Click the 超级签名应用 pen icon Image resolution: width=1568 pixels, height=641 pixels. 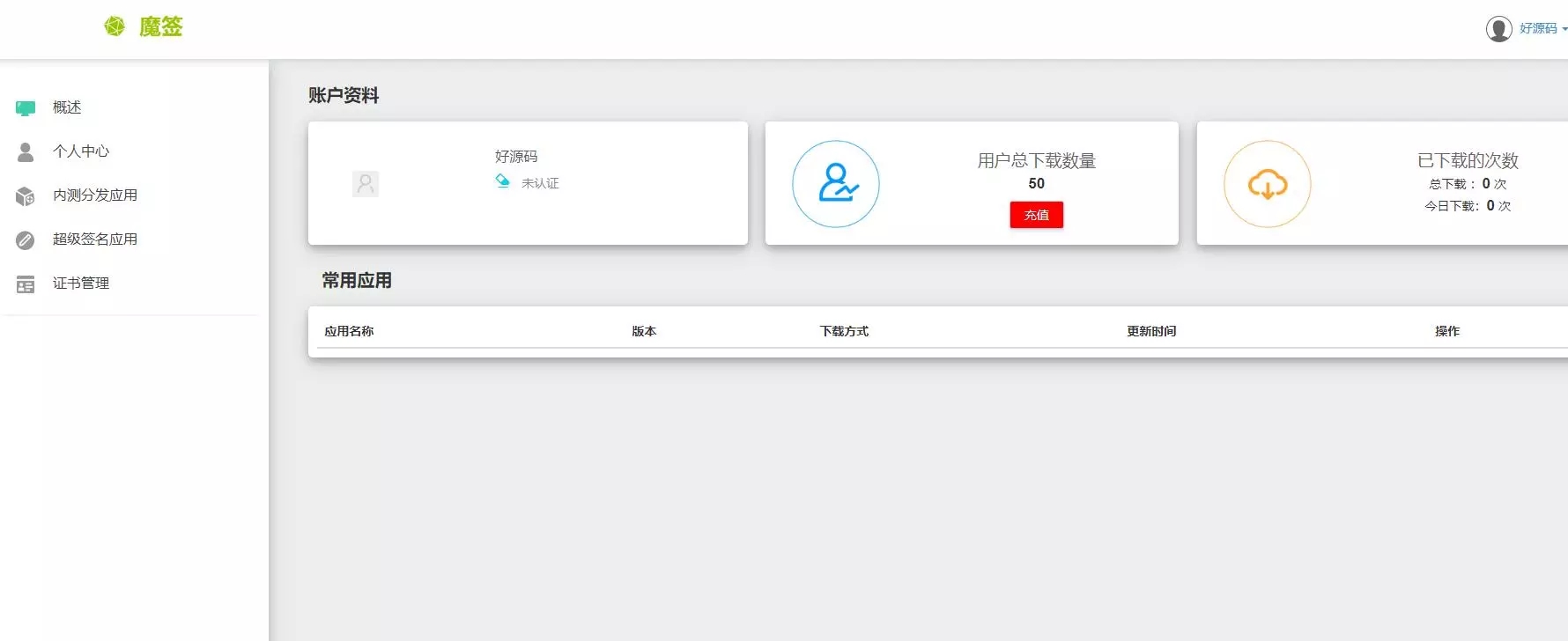coord(26,240)
